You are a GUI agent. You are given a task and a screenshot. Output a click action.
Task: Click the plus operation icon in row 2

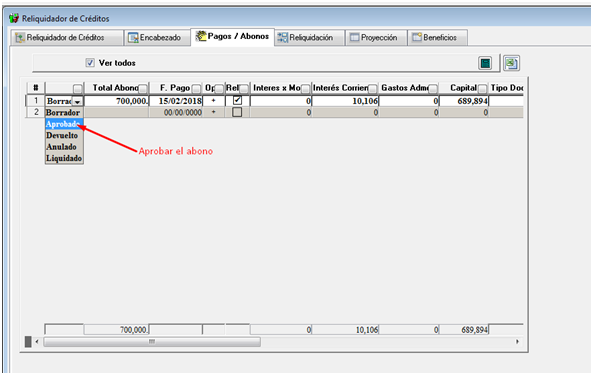[214, 112]
